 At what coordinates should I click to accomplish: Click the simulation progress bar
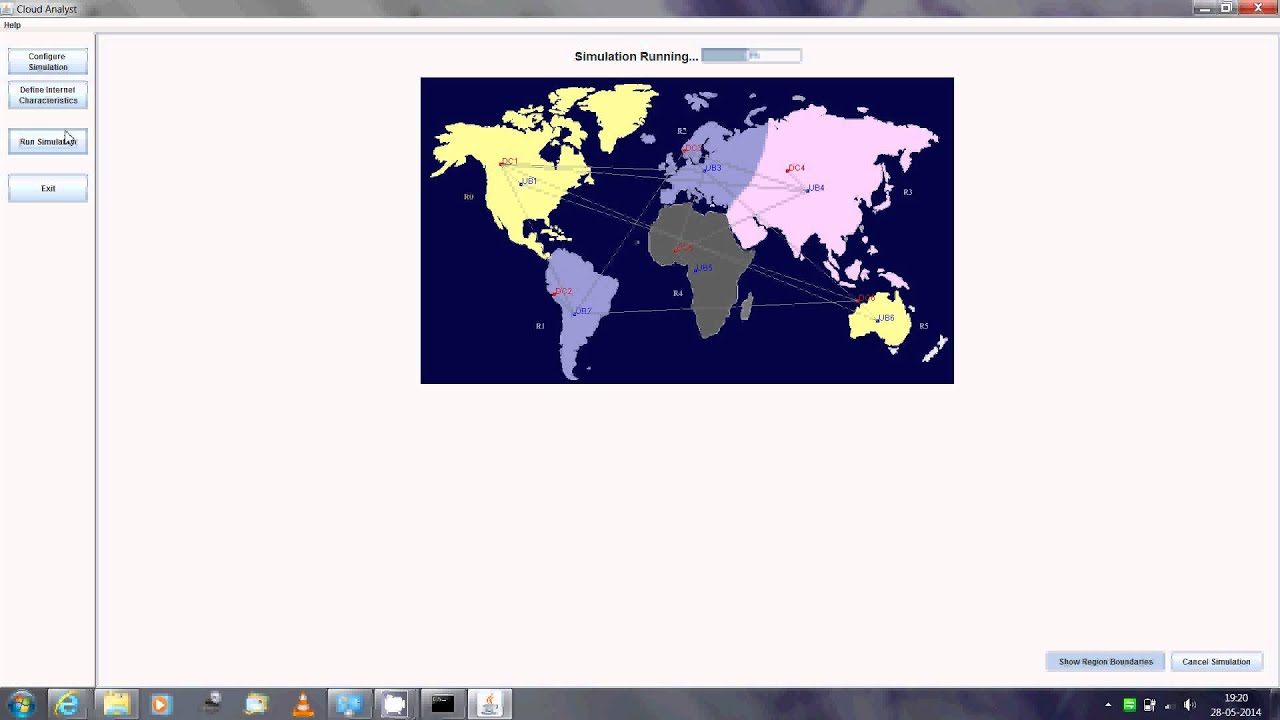point(751,56)
